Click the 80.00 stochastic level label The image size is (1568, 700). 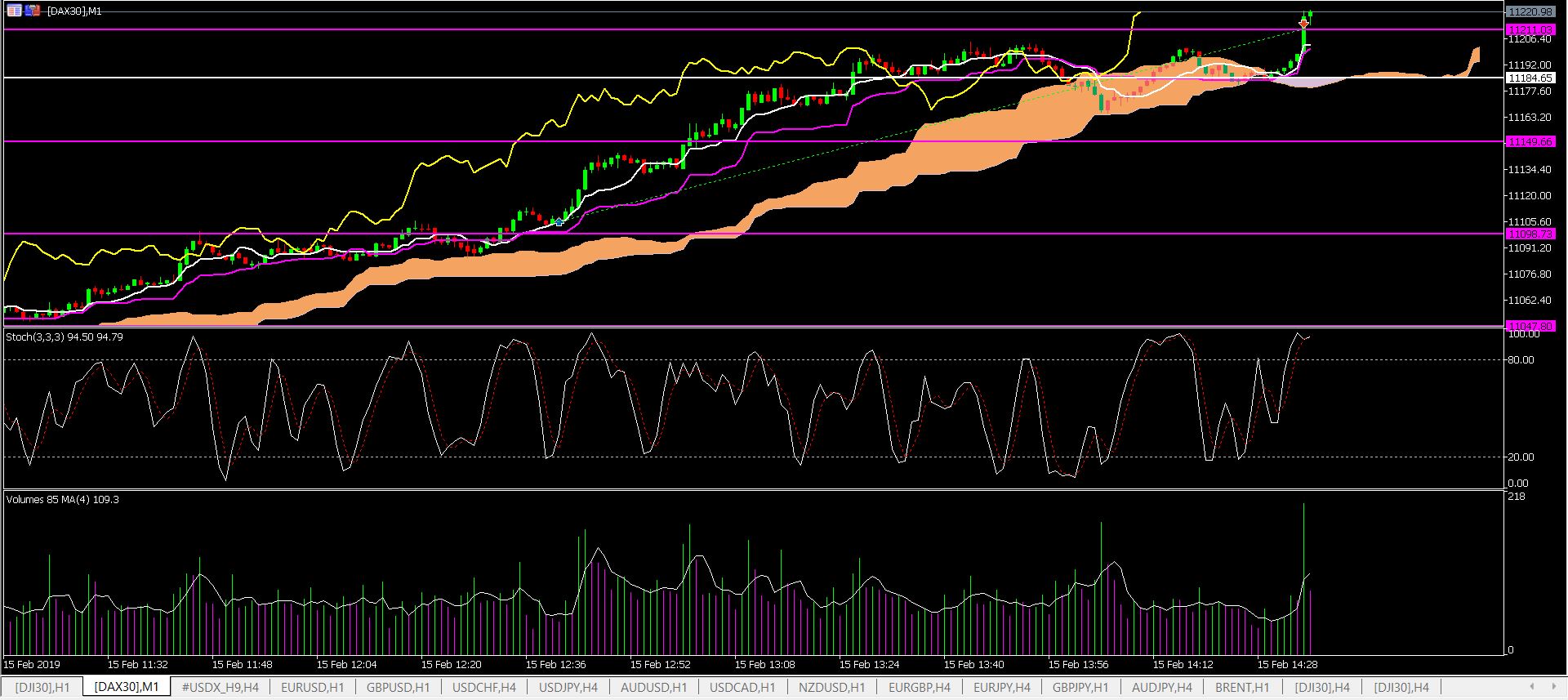coord(1521,359)
